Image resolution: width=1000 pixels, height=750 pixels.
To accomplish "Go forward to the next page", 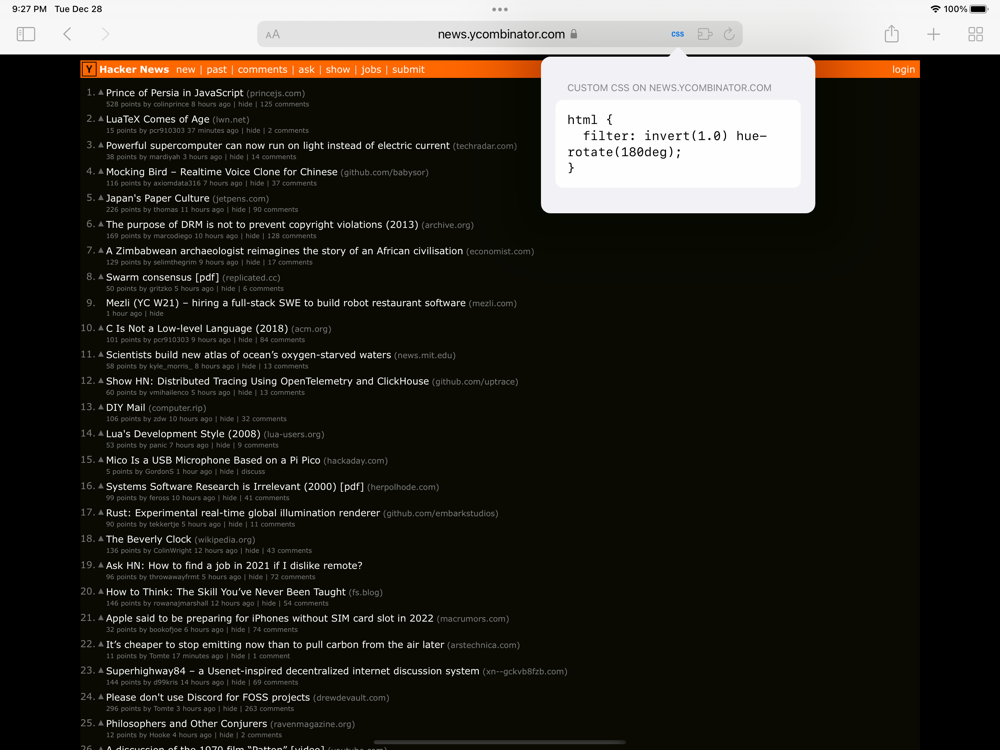I will point(105,34).
